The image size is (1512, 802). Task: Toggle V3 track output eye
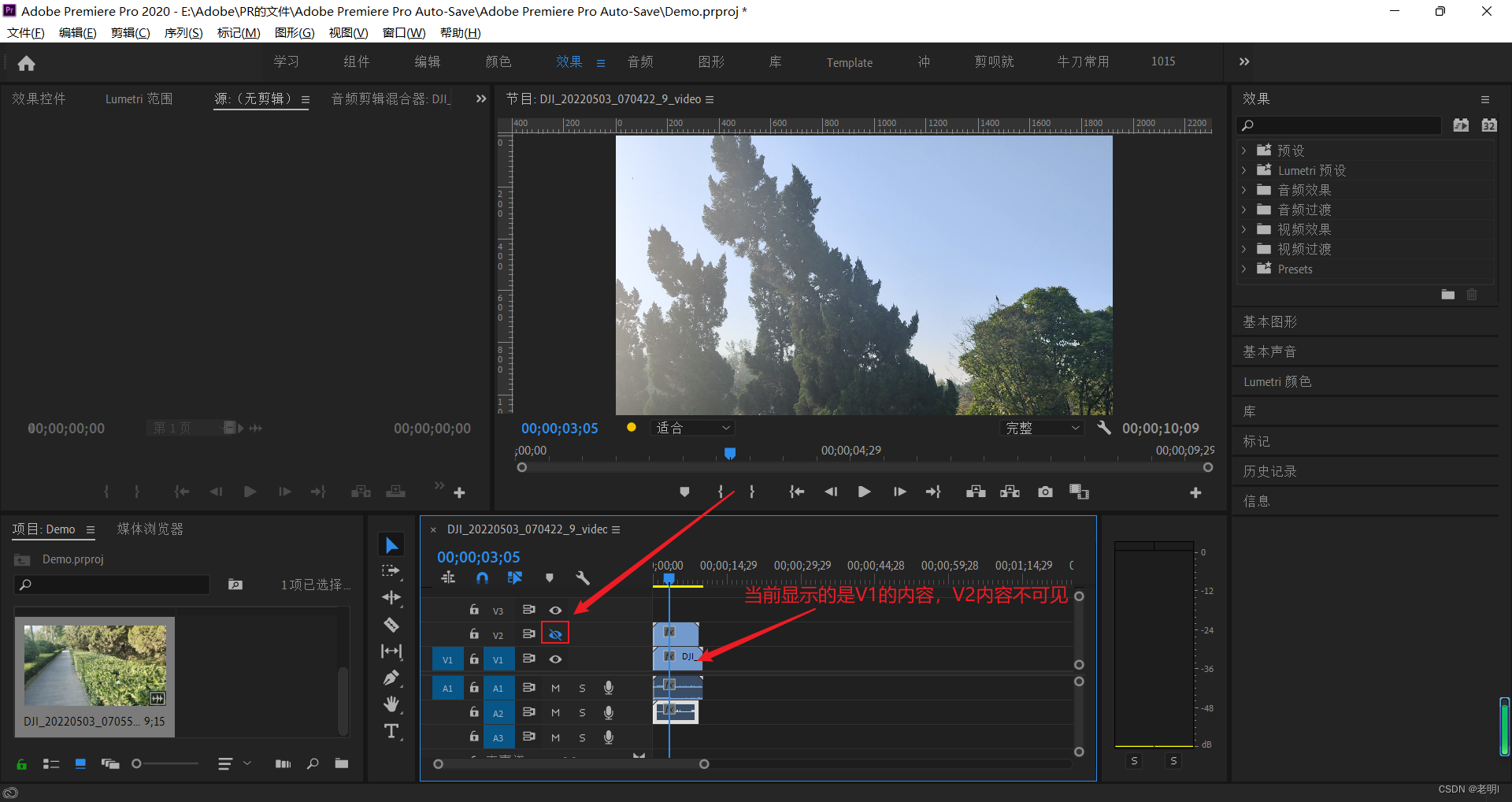(555, 611)
